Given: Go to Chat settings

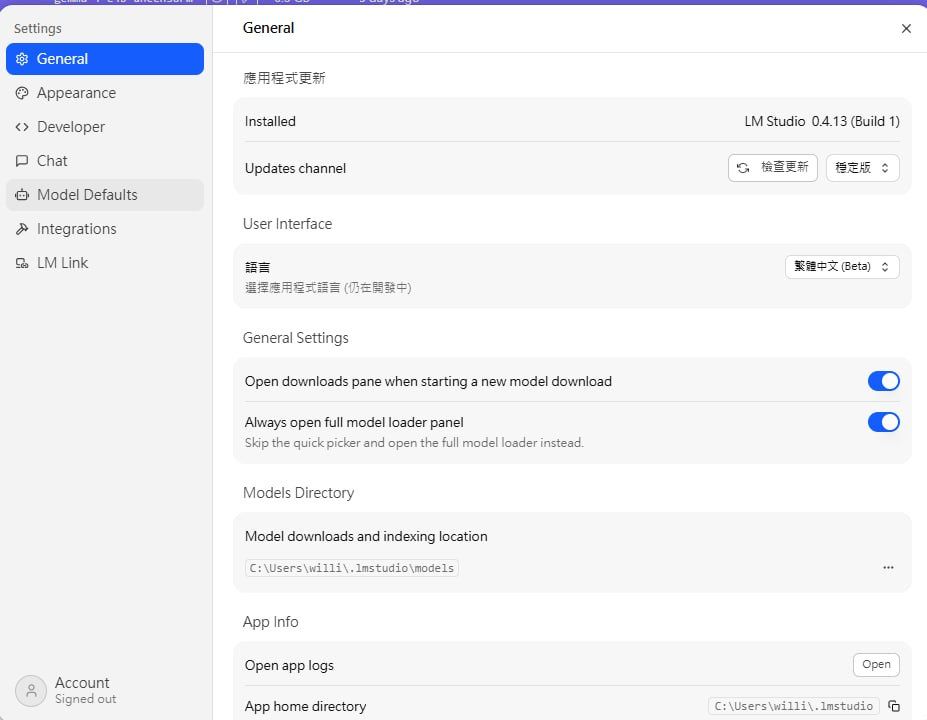Looking at the screenshot, I should pyautogui.click(x=105, y=161).
